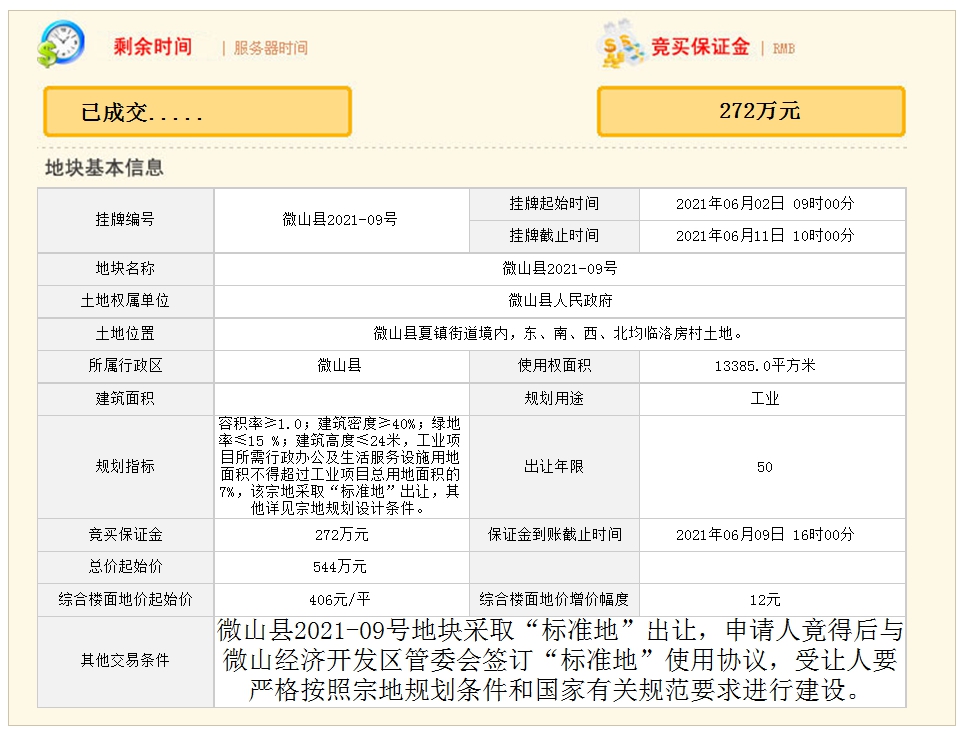Screen dimensions: 964x731
Task: Click the 地块名称 label cell
Action: click(125, 269)
